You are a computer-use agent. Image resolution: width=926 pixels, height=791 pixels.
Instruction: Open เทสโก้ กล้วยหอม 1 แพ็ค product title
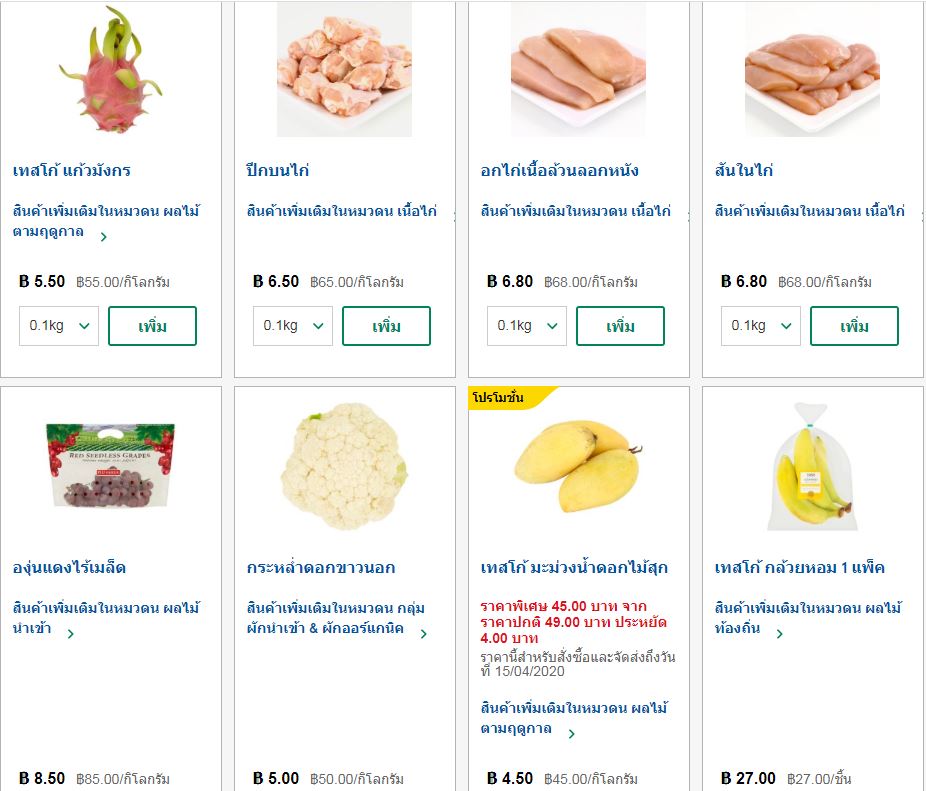[799, 568]
